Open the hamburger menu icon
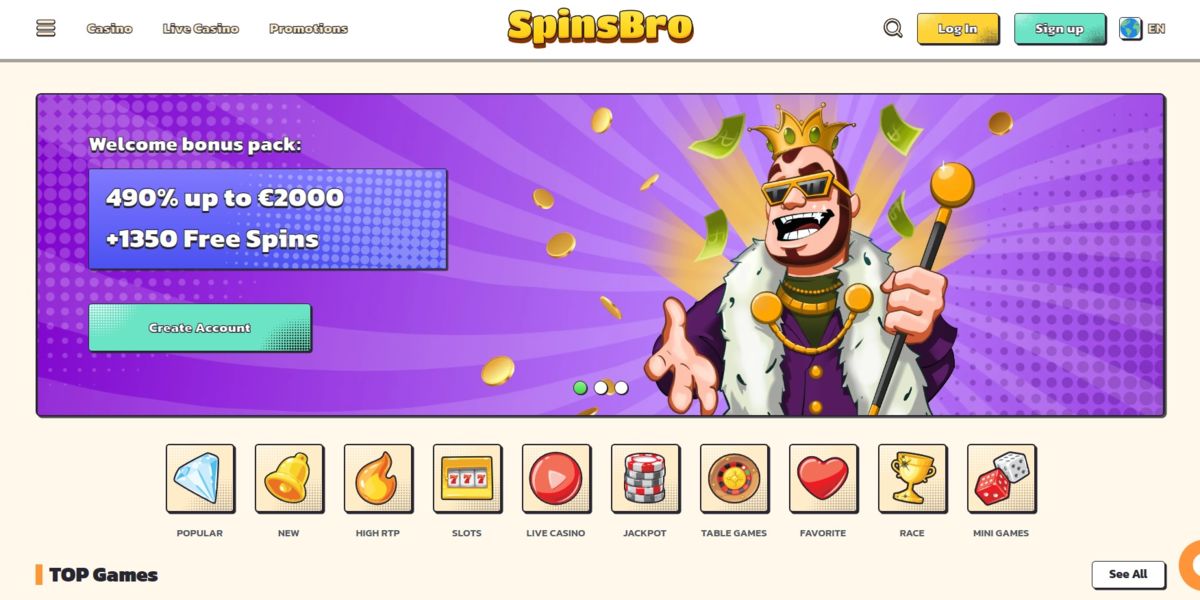1200x600 pixels. 46,28
